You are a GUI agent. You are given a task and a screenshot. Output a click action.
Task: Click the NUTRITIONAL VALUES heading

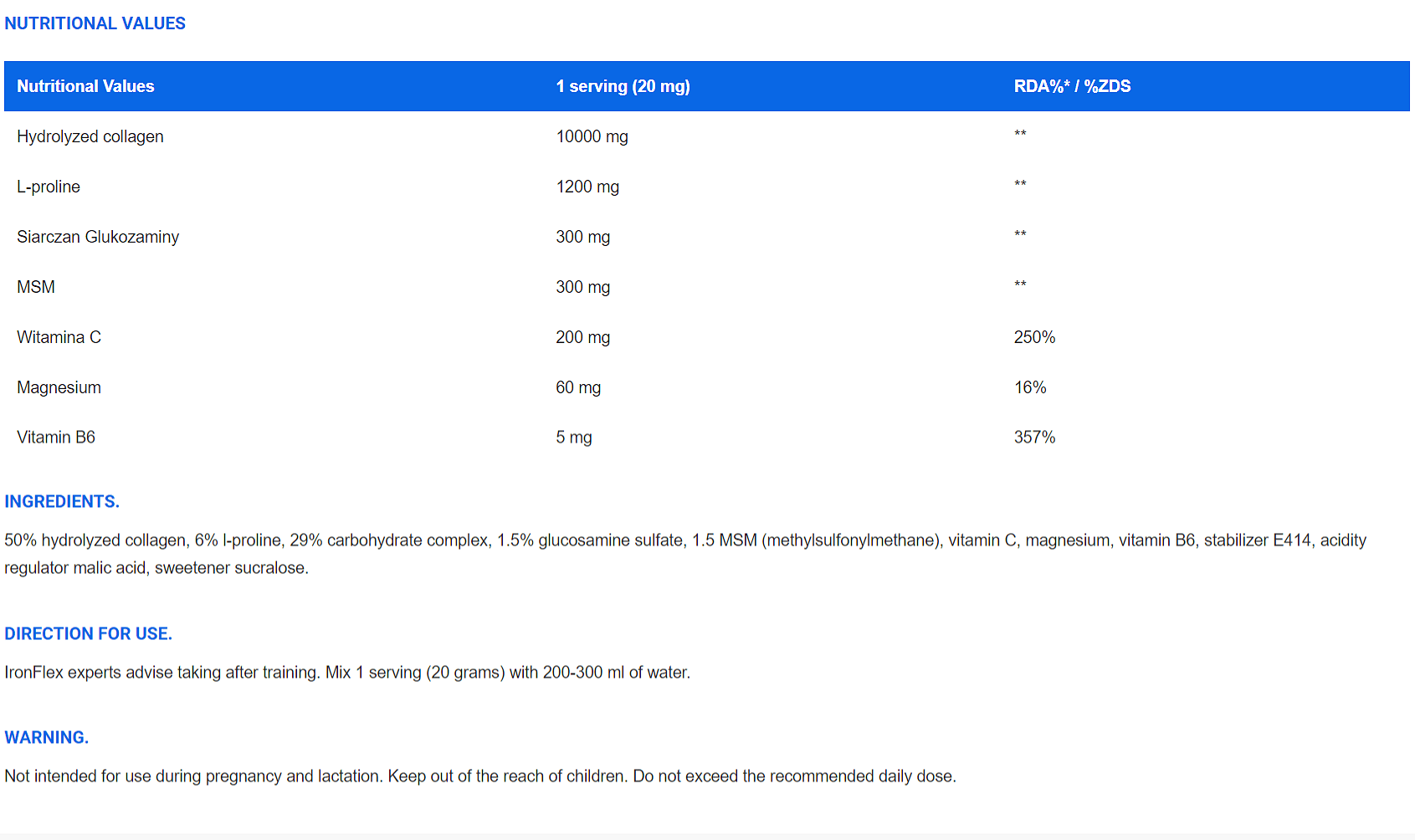coord(95,23)
